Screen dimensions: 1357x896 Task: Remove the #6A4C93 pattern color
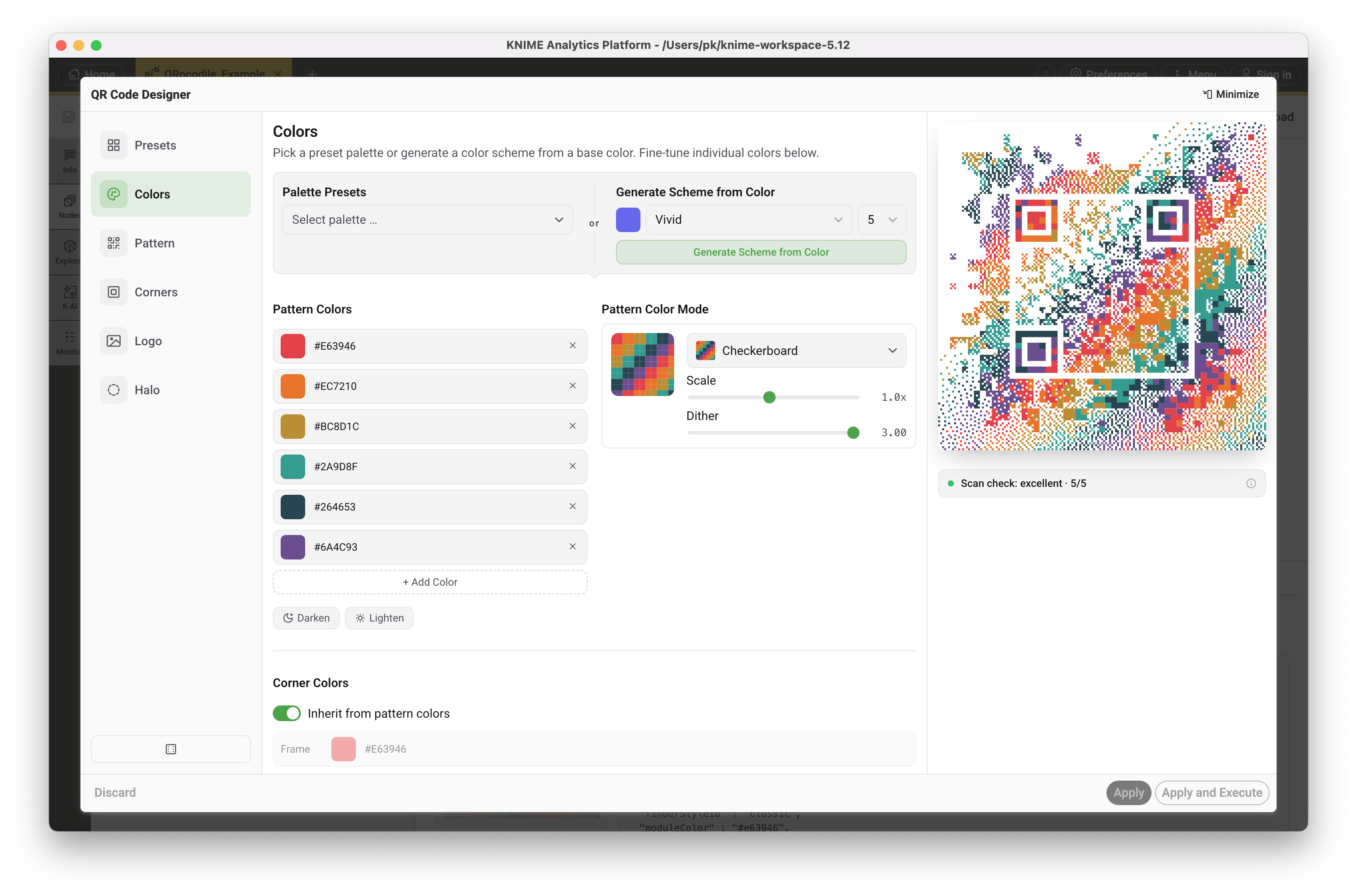572,547
